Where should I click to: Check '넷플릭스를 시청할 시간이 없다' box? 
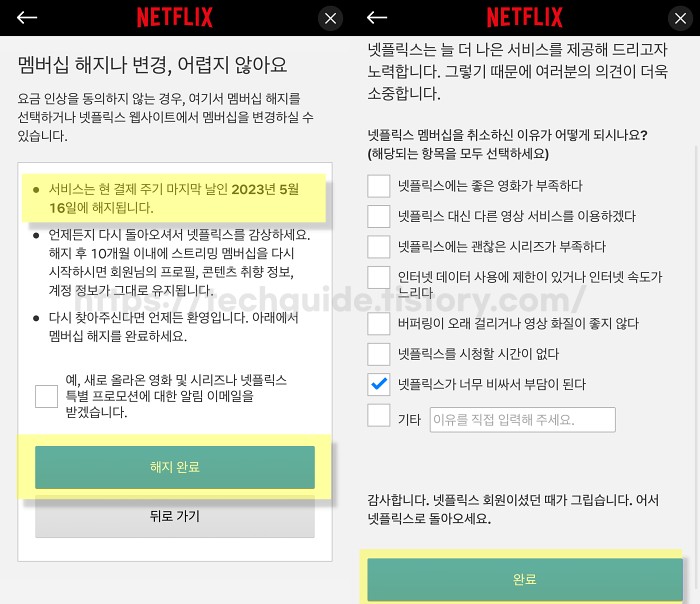(379, 354)
